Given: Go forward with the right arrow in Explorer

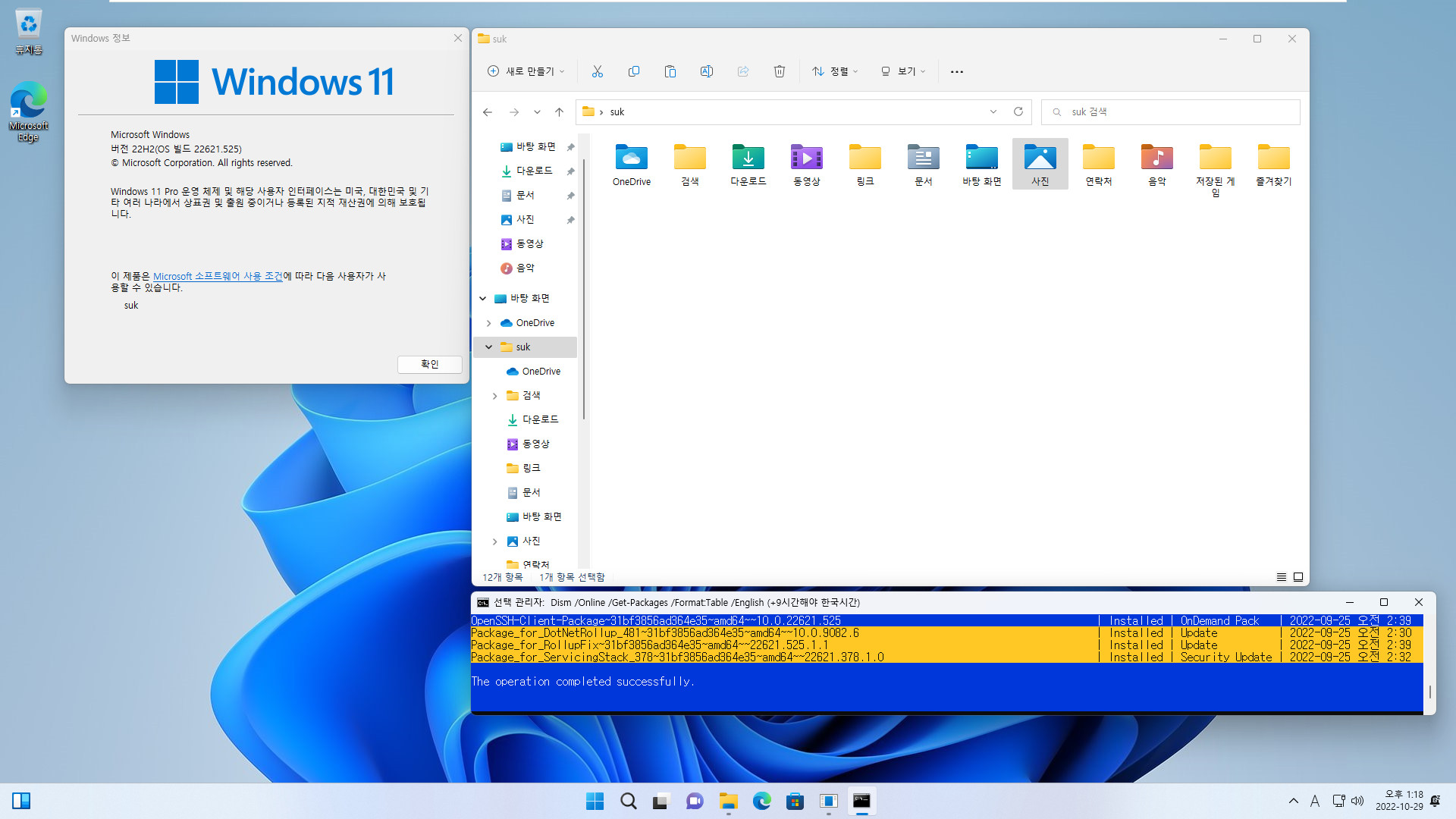Looking at the screenshot, I should (514, 112).
